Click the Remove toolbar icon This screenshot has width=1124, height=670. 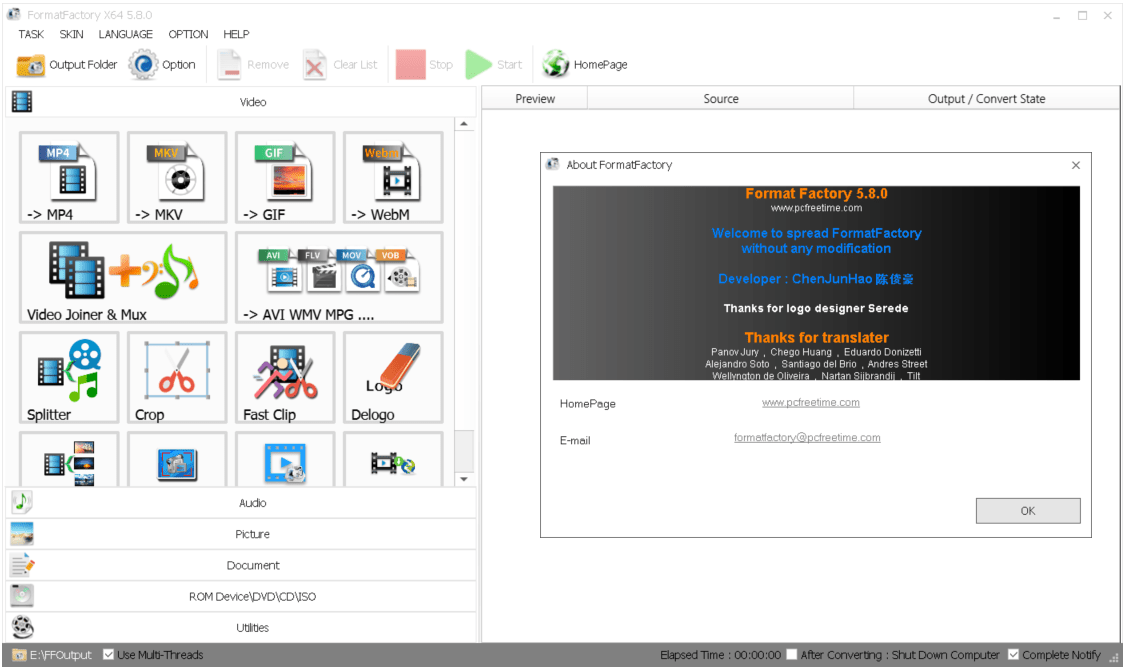pyautogui.click(x=229, y=64)
